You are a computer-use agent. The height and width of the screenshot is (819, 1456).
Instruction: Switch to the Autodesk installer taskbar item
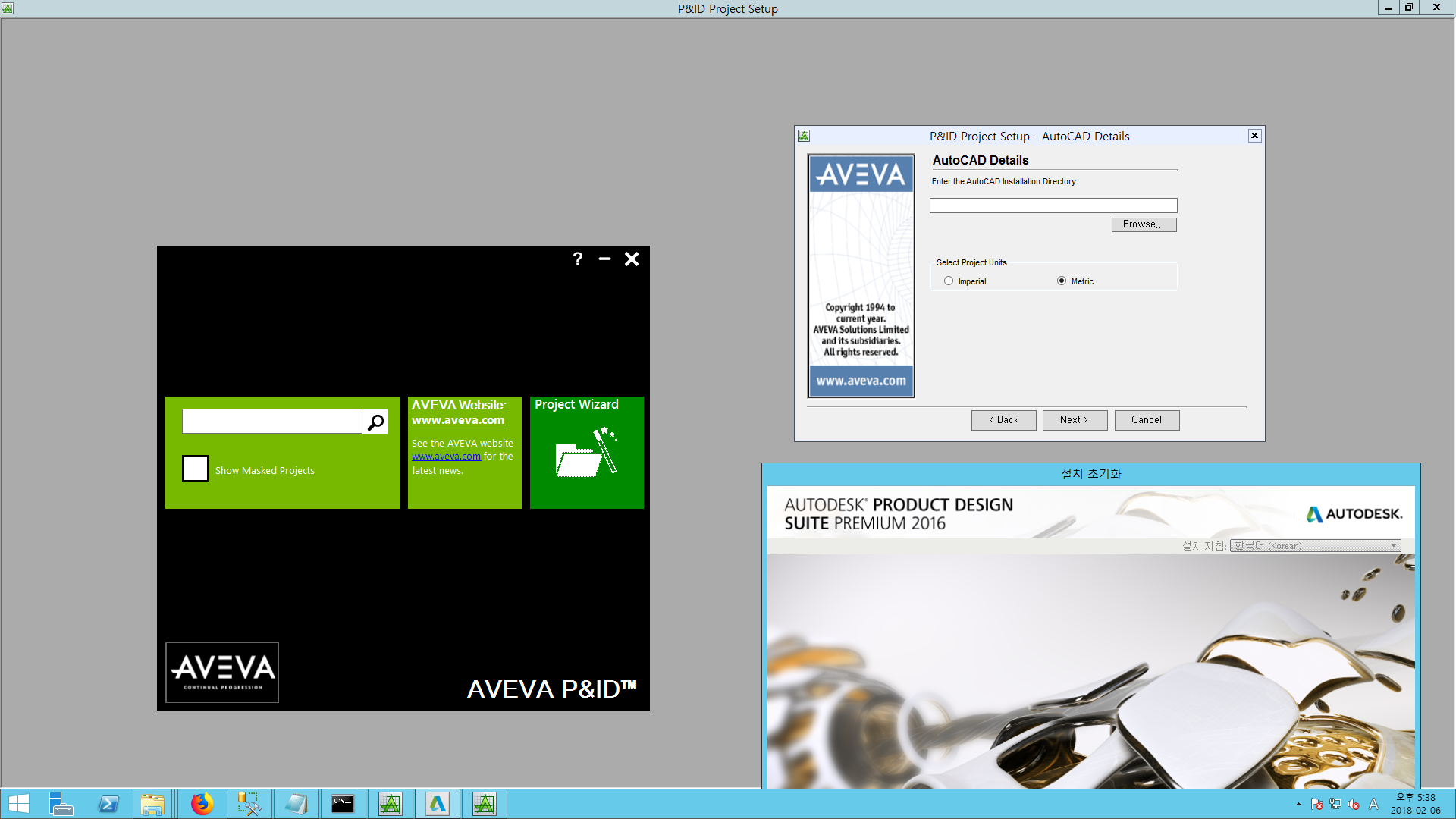[x=438, y=804]
